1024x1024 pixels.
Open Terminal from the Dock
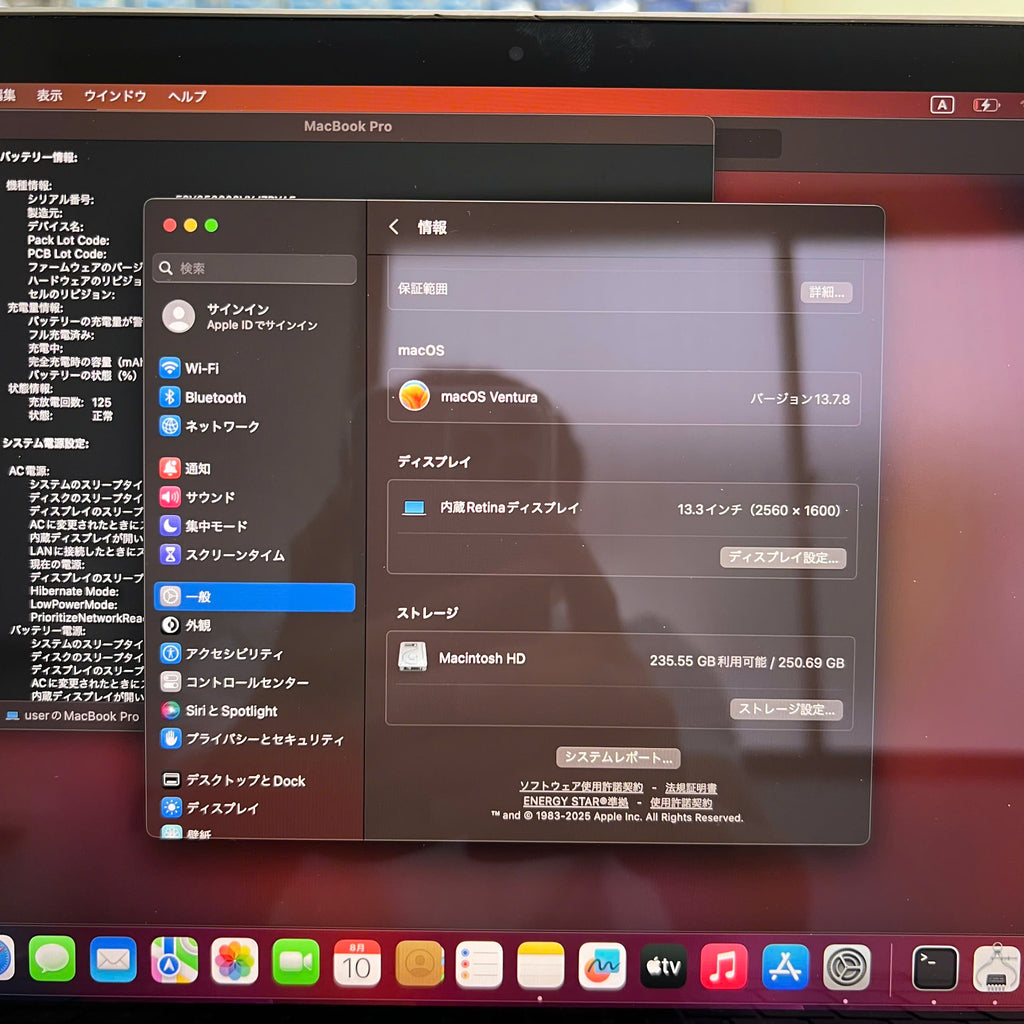[935, 968]
